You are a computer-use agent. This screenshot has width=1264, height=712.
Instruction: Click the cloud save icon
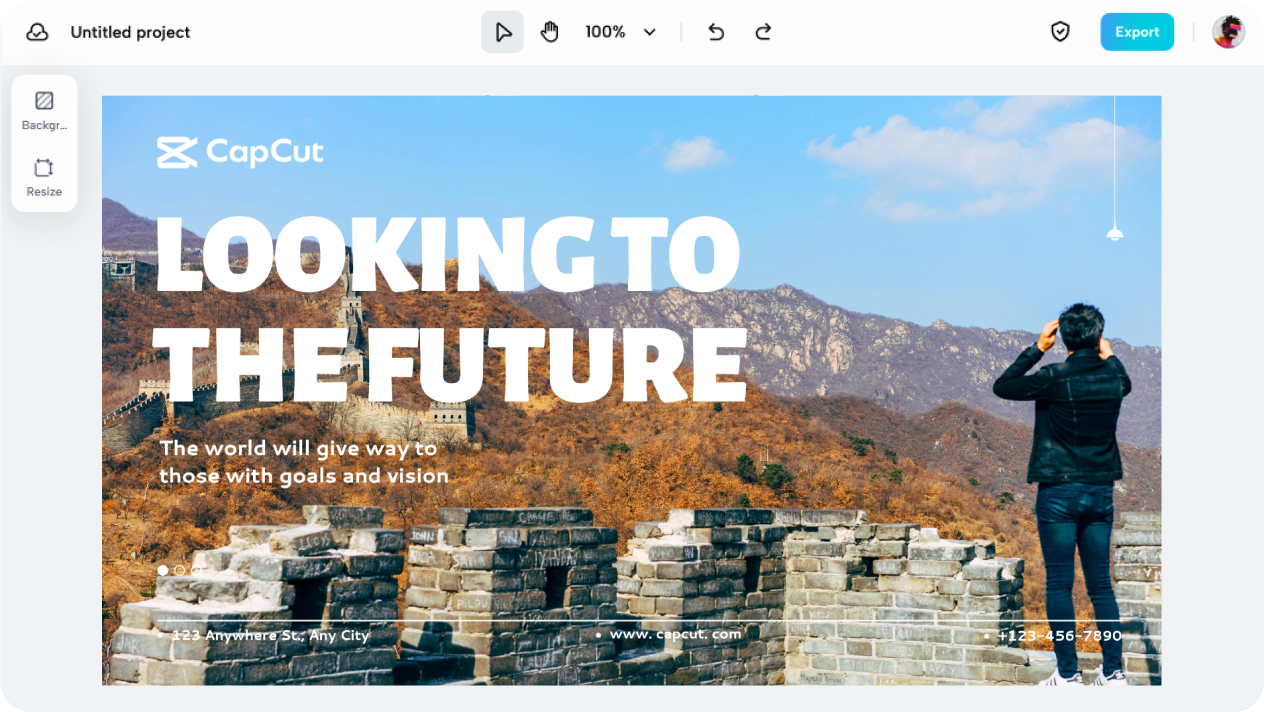(37, 32)
